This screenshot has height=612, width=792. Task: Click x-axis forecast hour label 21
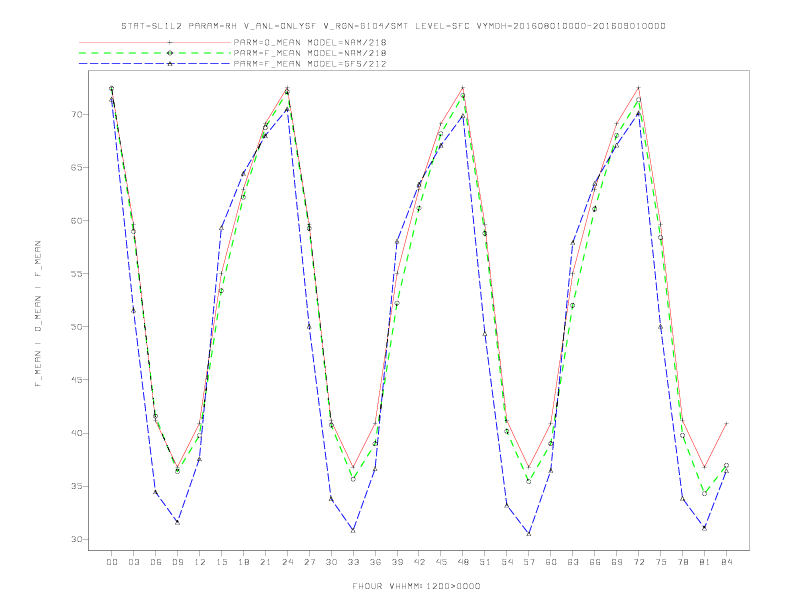tap(265, 562)
